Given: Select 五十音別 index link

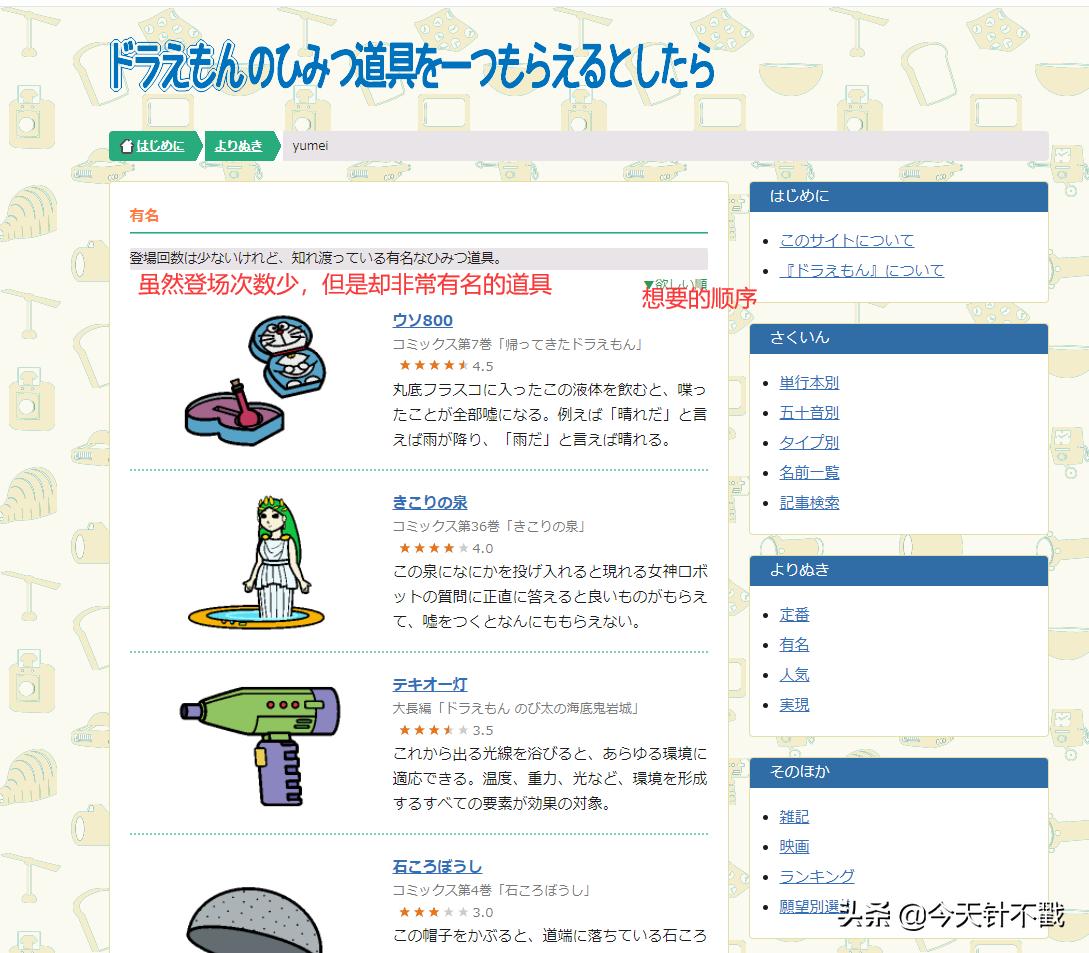Looking at the screenshot, I should point(808,412).
